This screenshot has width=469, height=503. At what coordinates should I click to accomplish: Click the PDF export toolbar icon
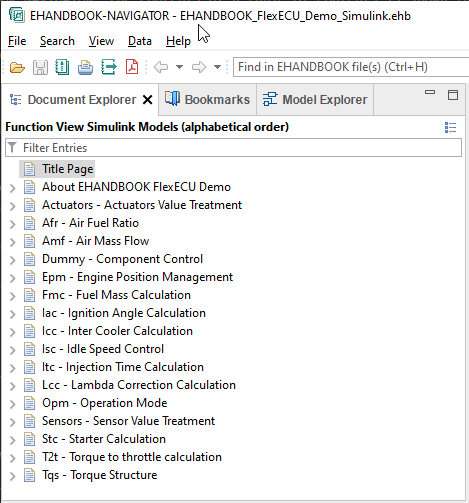point(132,67)
